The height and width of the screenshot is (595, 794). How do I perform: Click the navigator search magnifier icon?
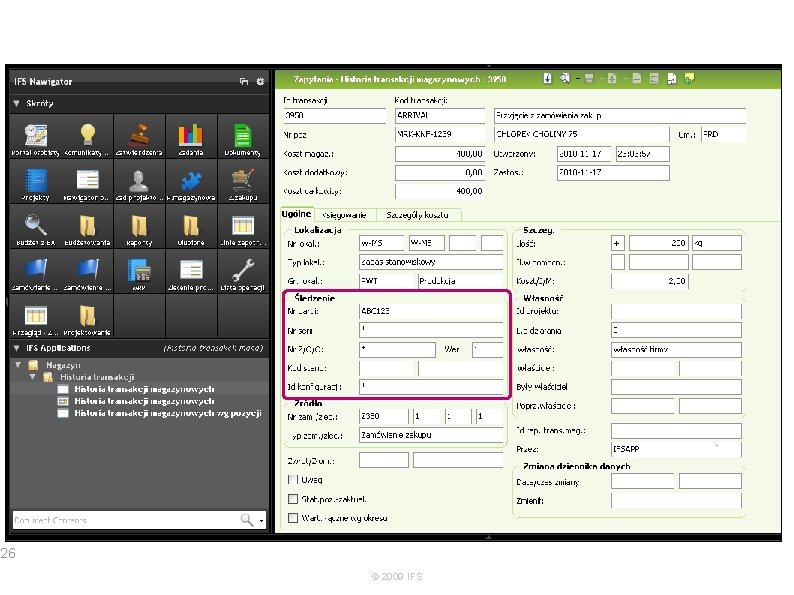coord(247,520)
